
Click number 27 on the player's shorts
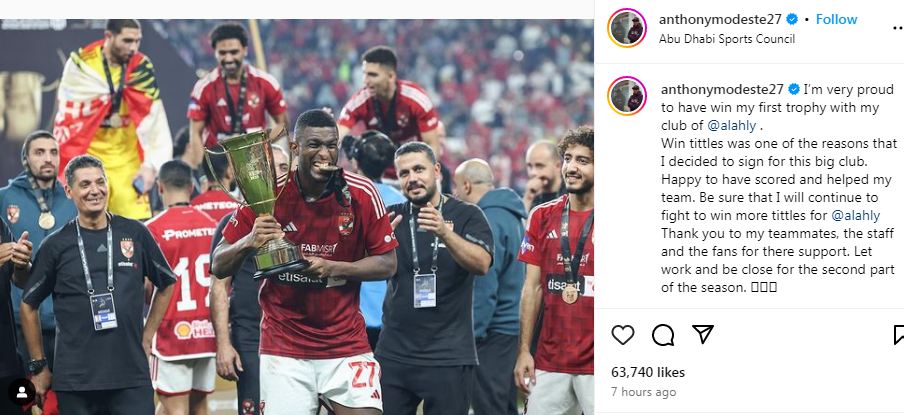pyautogui.click(x=364, y=374)
